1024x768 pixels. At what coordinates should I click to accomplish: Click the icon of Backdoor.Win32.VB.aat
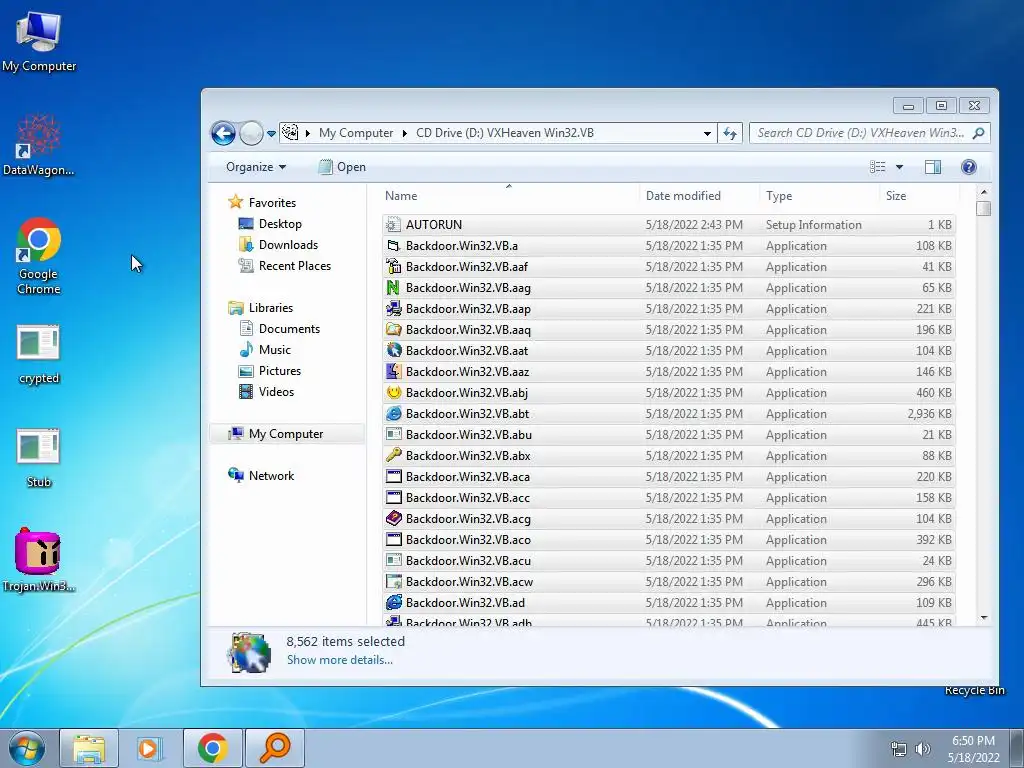coord(392,351)
